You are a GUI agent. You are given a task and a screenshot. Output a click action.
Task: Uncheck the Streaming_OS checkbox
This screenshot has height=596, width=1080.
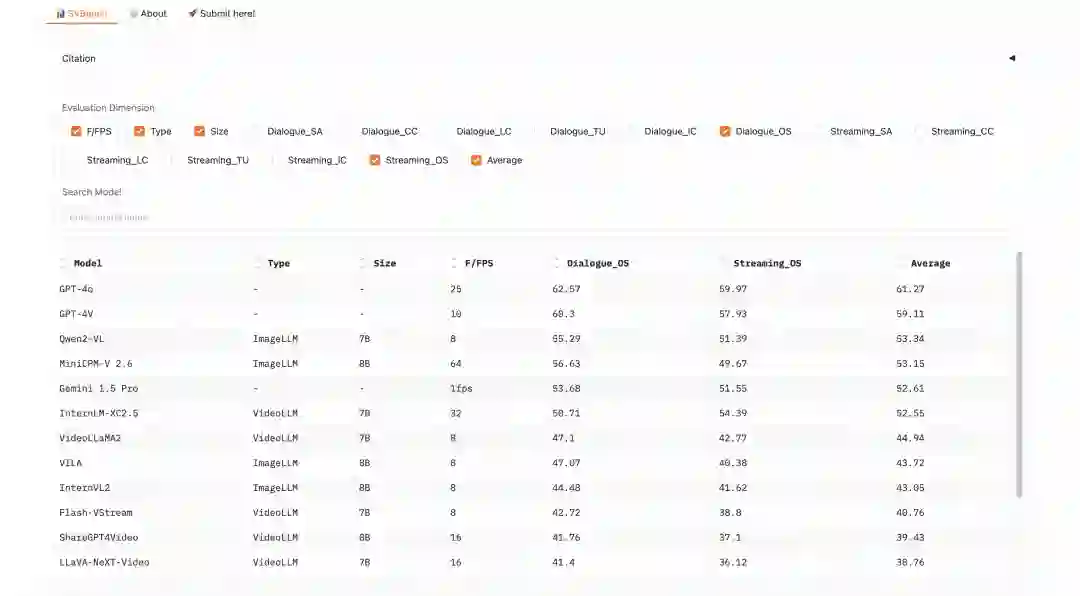375,160
